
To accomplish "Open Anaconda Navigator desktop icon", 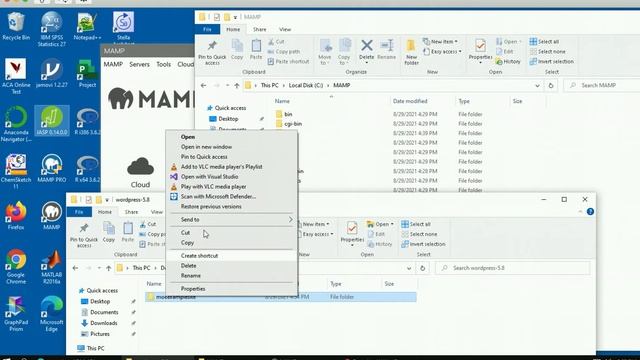I will point(16,124).
